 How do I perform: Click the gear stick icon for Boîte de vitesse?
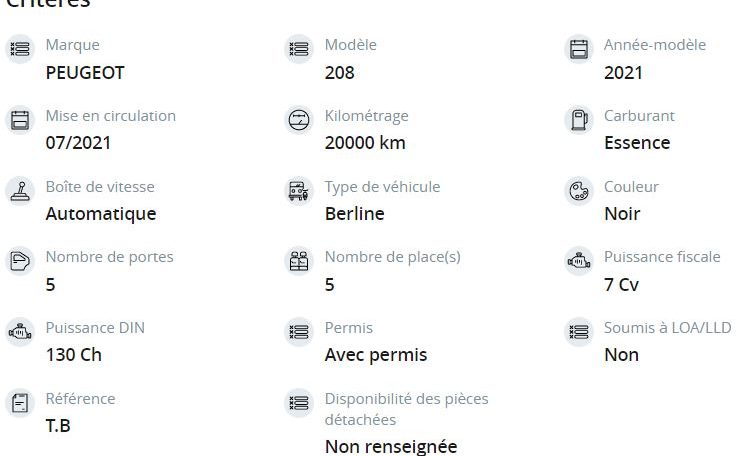click(20, 191)
